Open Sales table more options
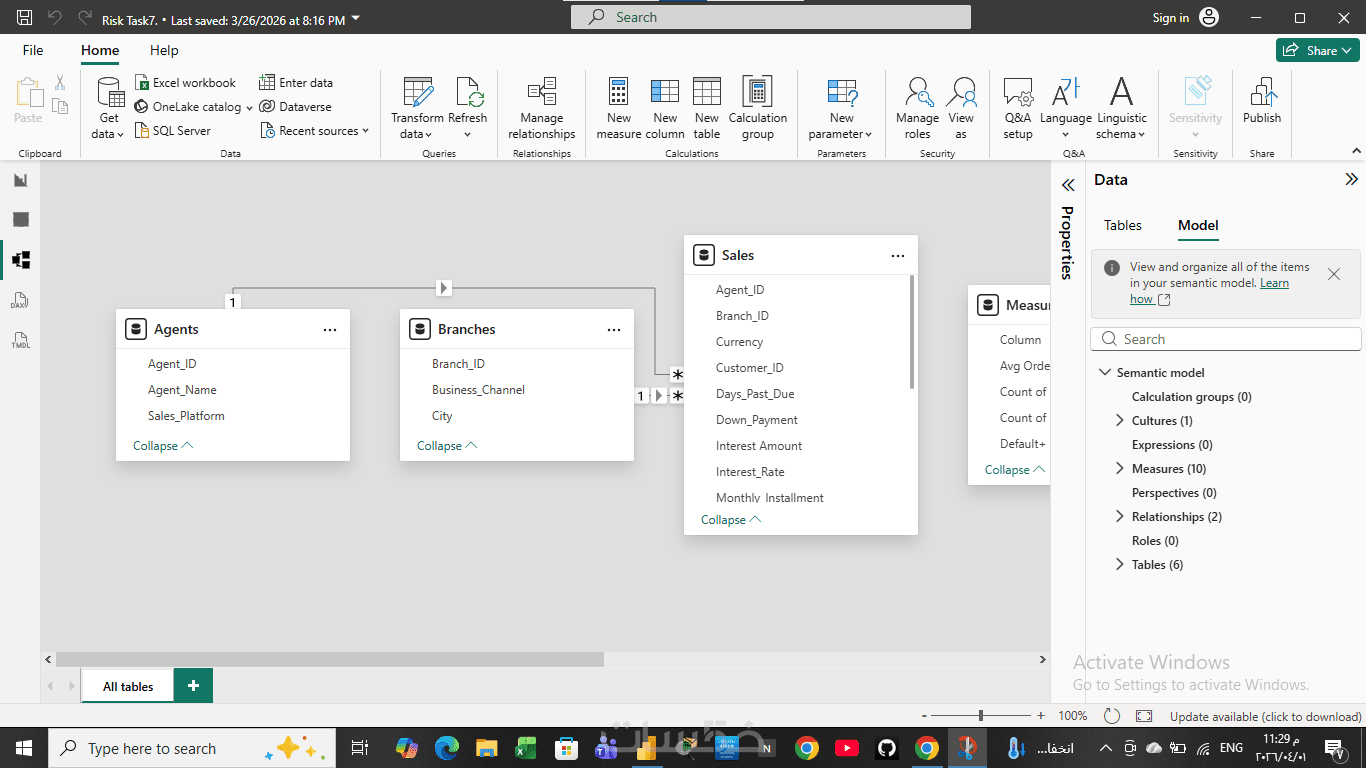 coord(898,255)
